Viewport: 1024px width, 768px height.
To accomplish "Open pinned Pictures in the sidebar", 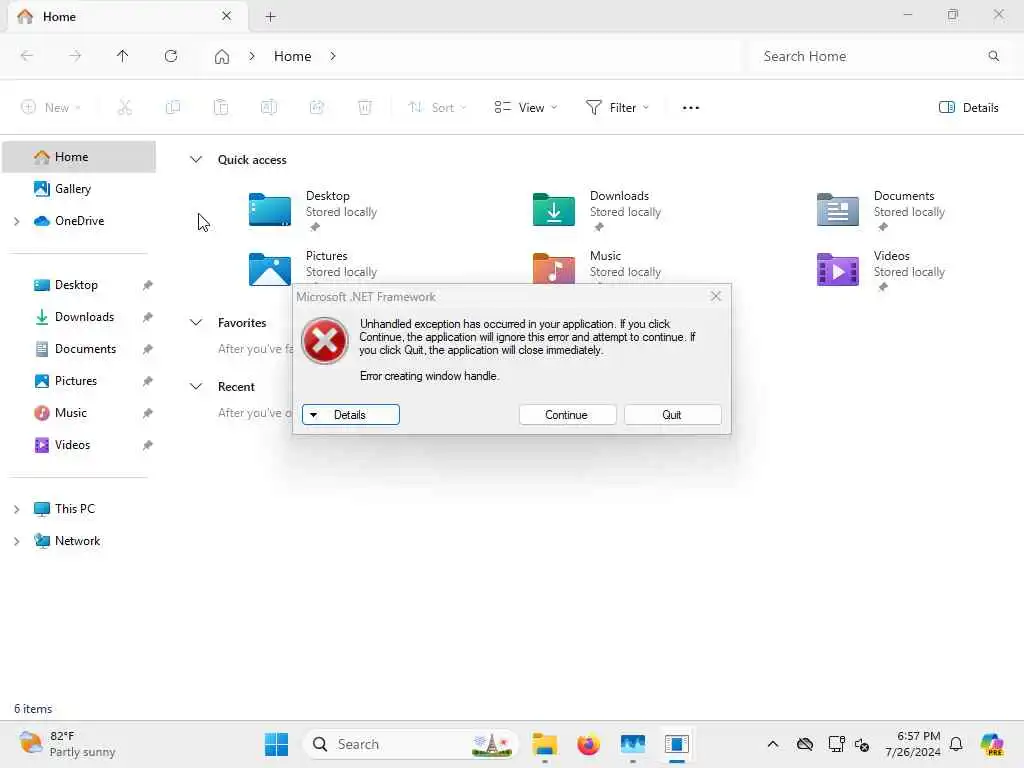I will click(76, 381).
